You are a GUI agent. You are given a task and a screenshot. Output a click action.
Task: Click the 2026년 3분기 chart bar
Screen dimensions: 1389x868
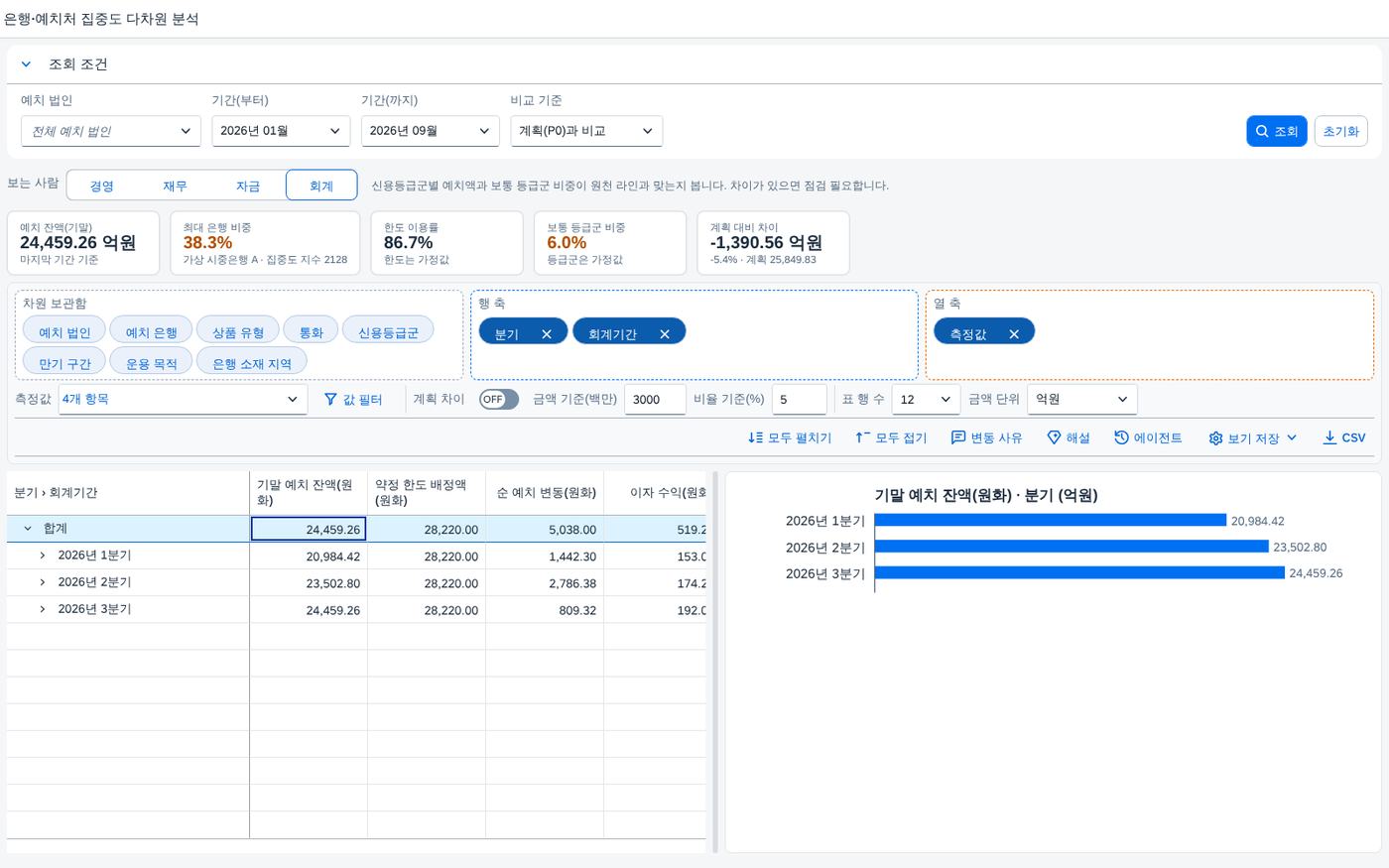click(1079, 572)
